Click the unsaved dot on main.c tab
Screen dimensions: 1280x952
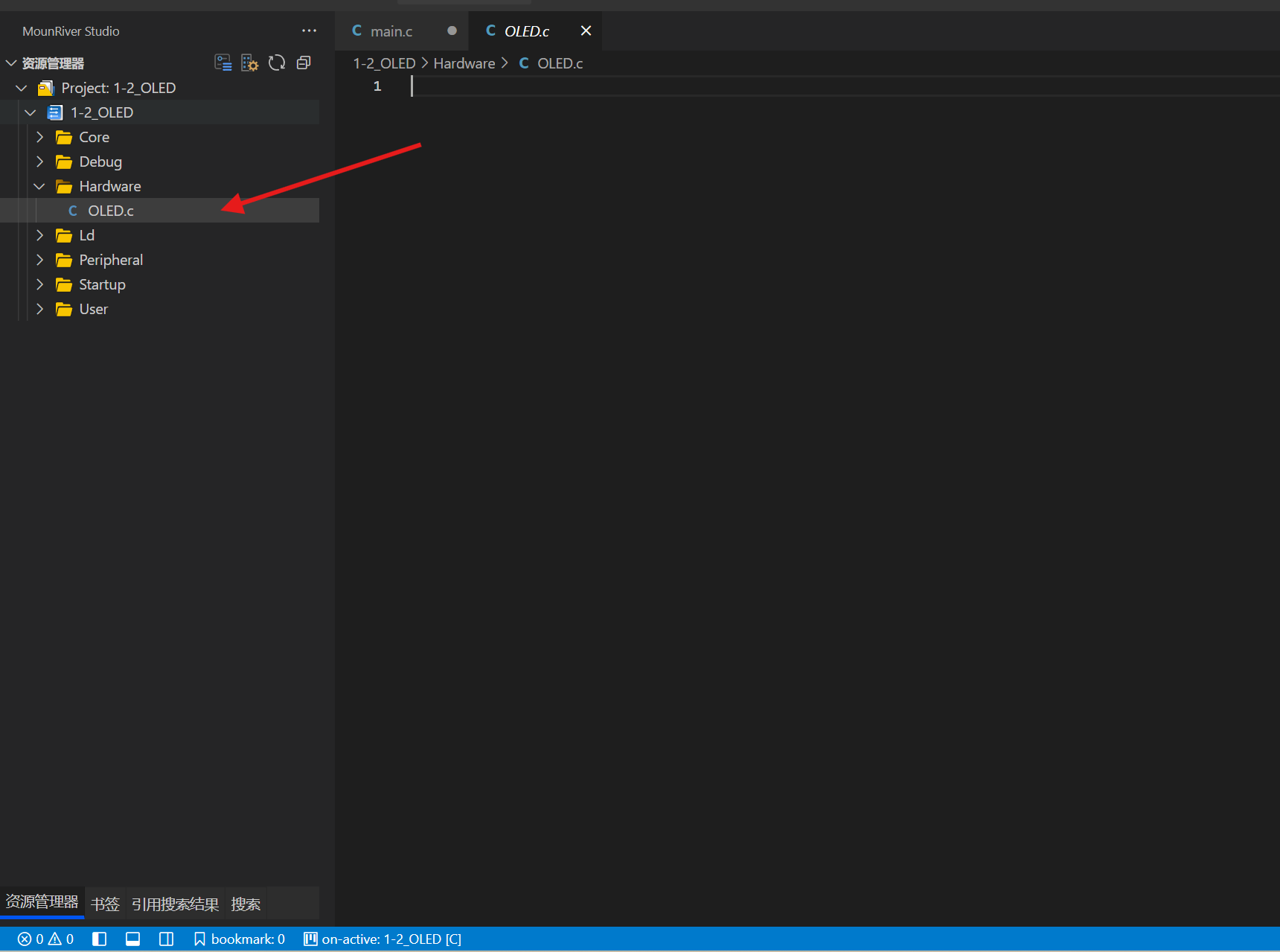452,31
